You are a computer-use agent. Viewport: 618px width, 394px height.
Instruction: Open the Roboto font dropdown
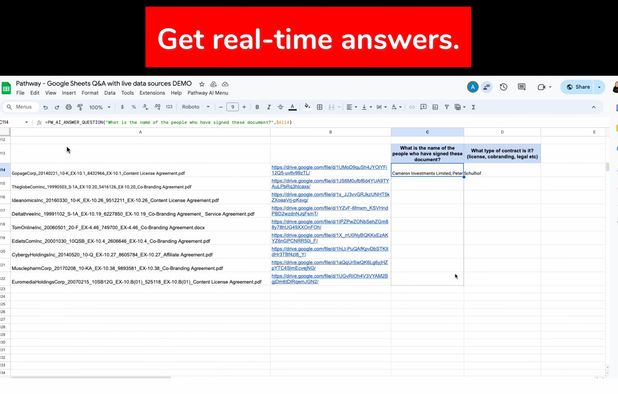196,107
